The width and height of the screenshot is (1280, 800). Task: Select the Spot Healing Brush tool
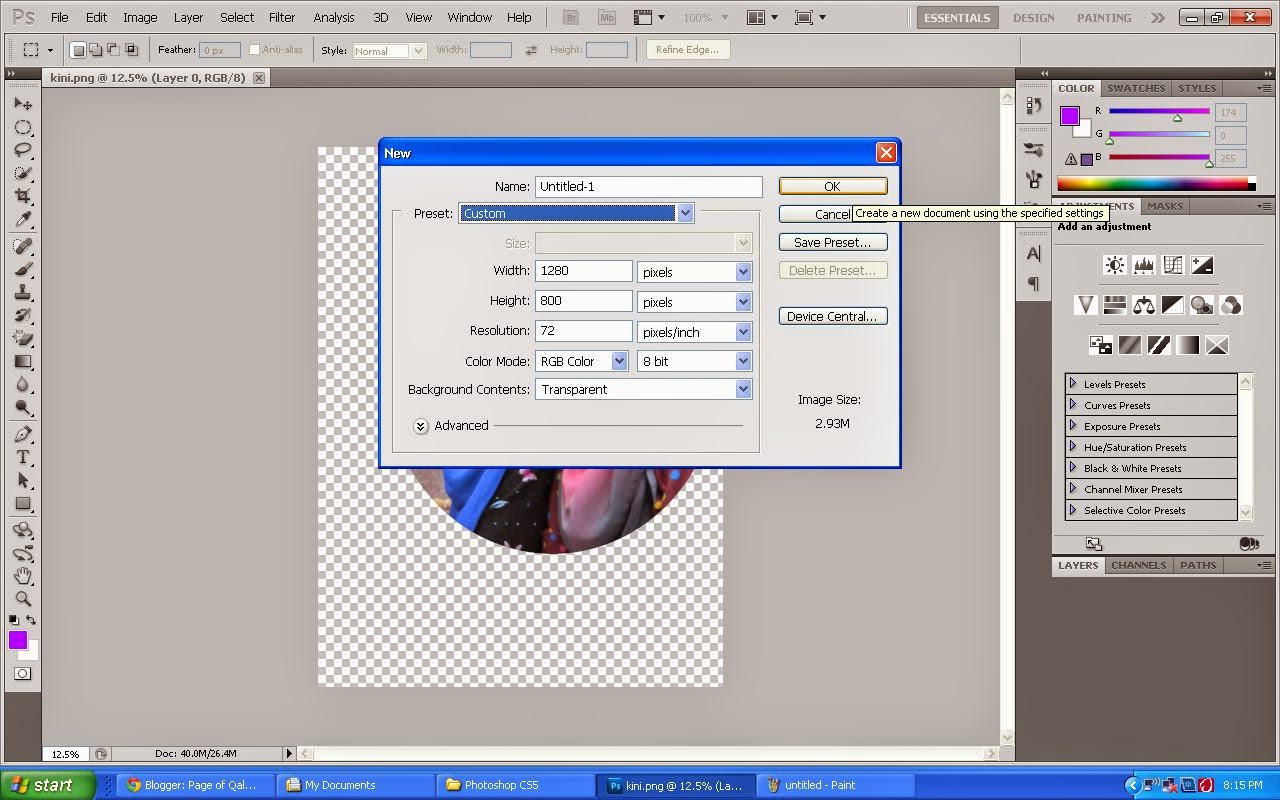pyautogui.click(x=23, y=246)
